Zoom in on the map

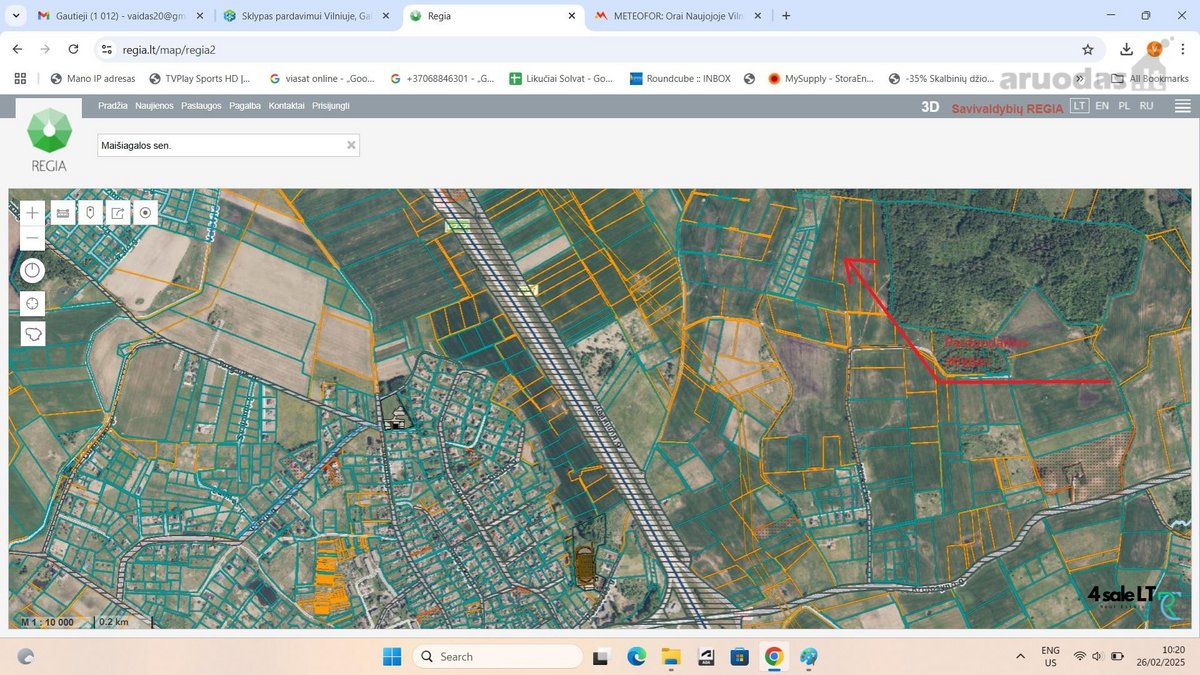33,213
